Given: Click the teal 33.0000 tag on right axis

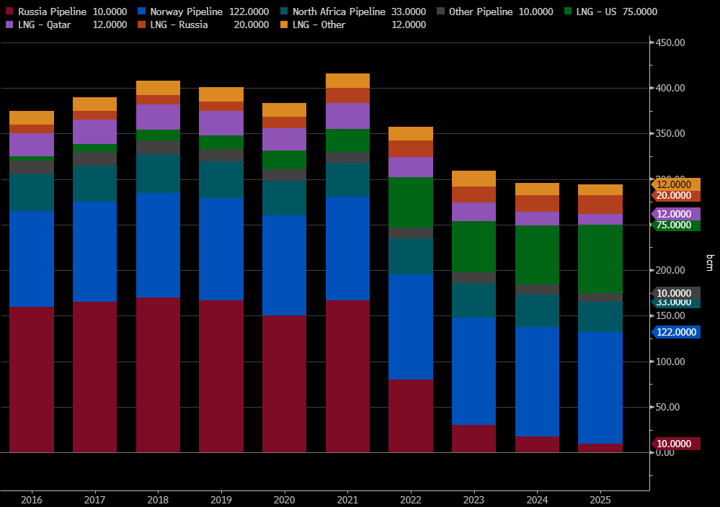Looking at the screenshot, I should (x=675, y=303).
